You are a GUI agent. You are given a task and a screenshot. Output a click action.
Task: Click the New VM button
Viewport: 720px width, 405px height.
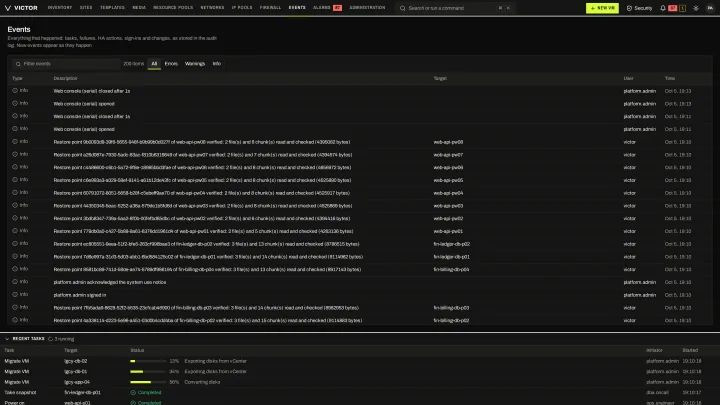[x=602, y=8]
